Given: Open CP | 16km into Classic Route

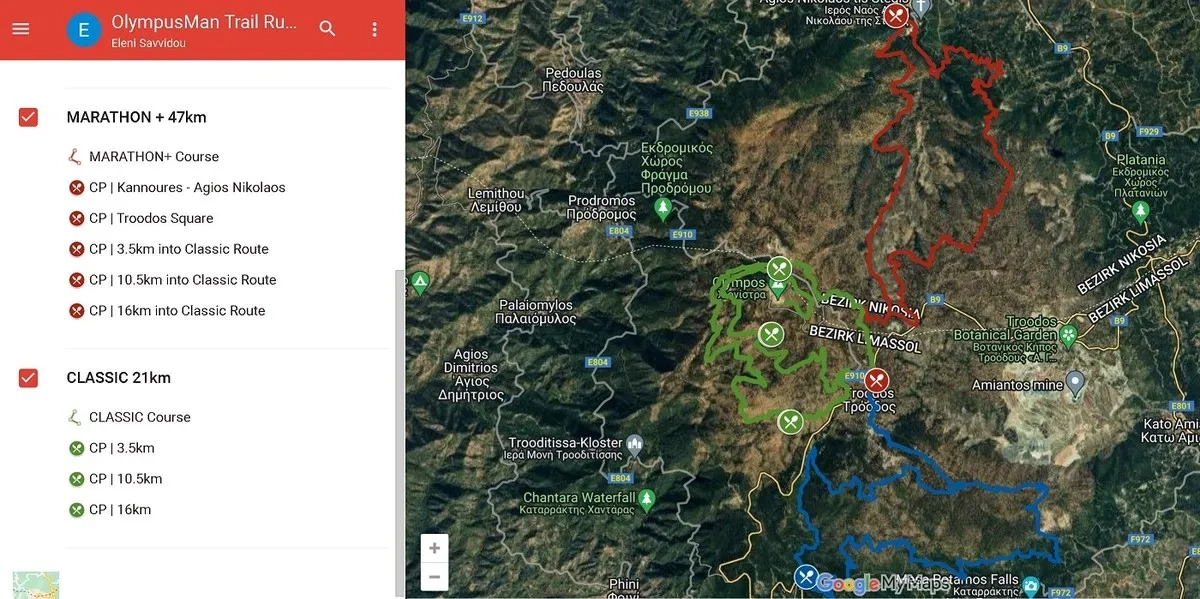Looking at the screenshot, I should (176, 311).
